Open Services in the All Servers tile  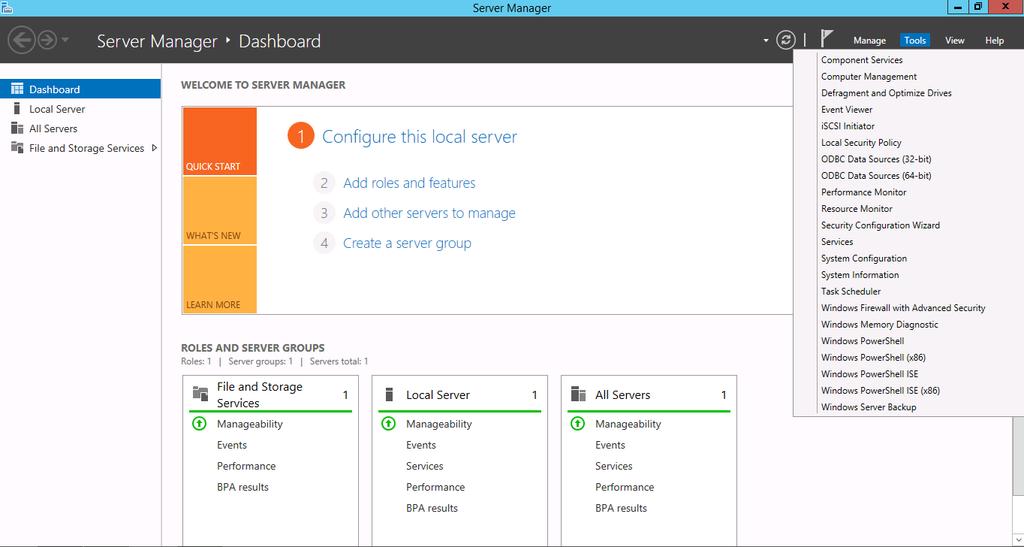coord(613,466)
